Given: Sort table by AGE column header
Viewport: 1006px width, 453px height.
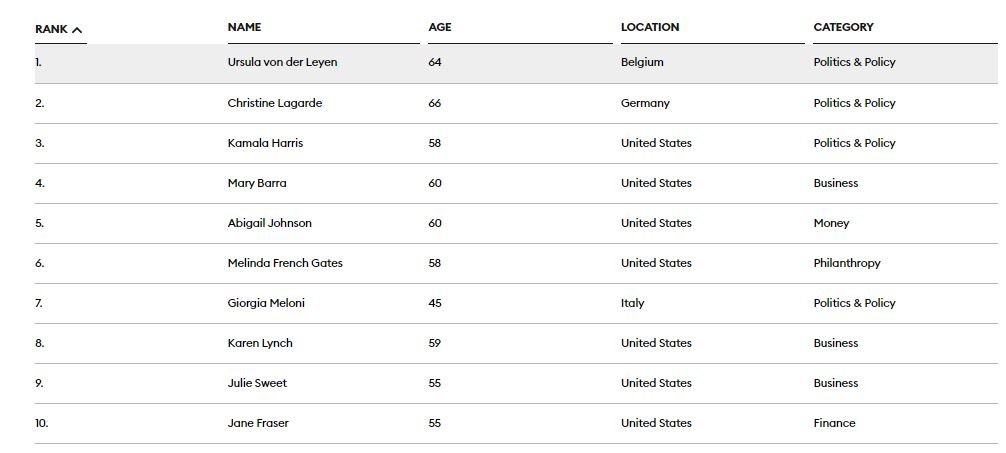Looking at the screenshot, I should pos(440,27).
